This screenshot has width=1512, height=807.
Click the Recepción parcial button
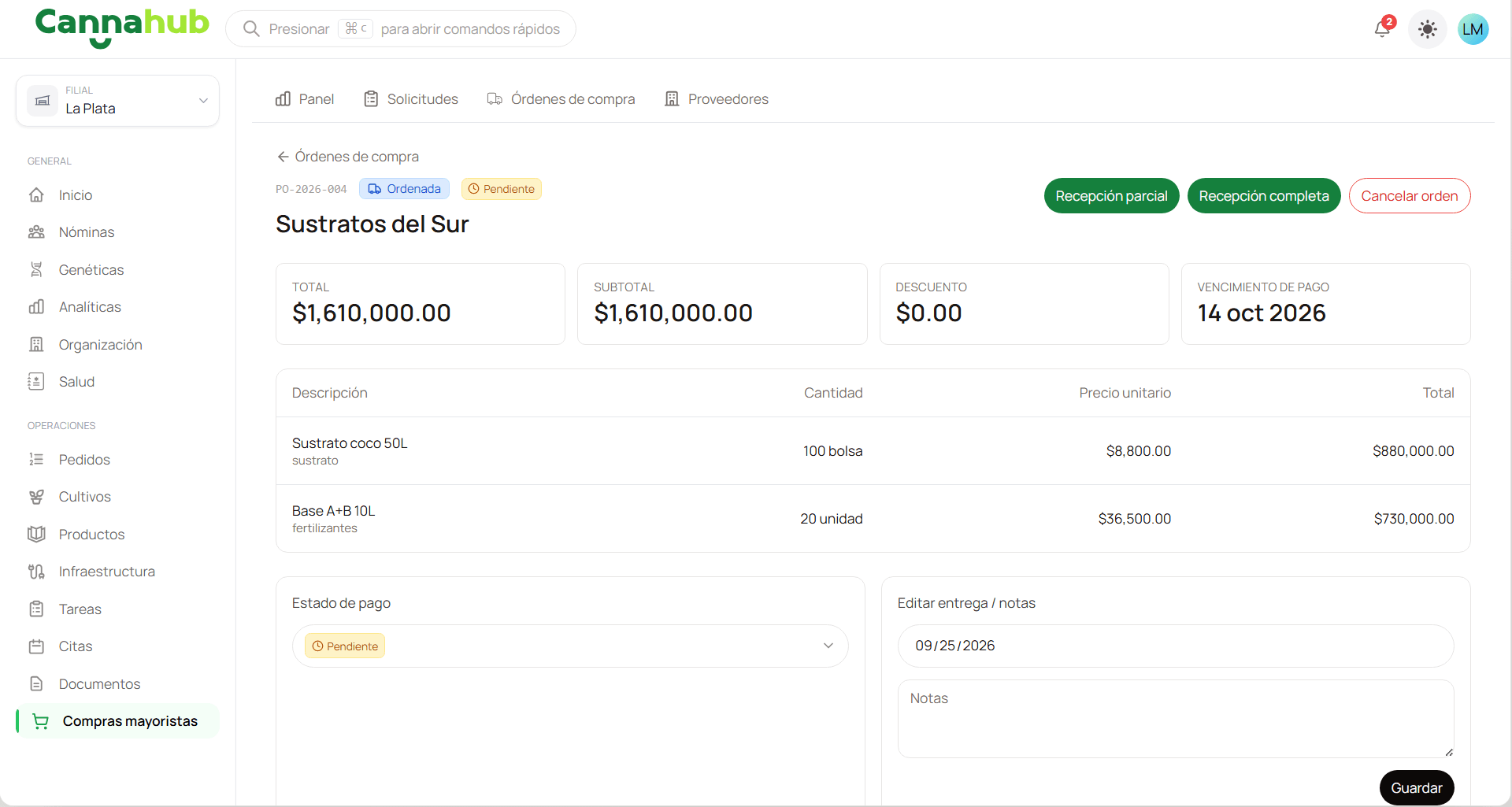(x=1111, y=195)
